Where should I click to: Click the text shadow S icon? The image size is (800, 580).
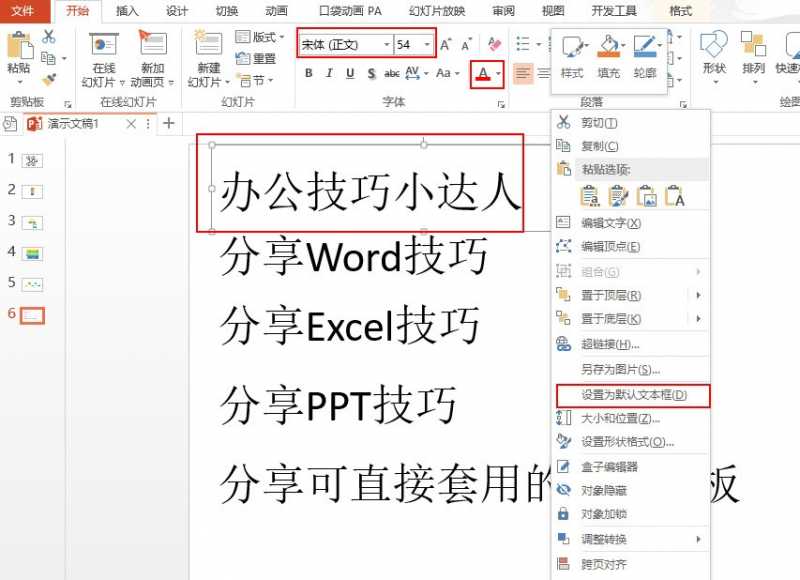371,73
